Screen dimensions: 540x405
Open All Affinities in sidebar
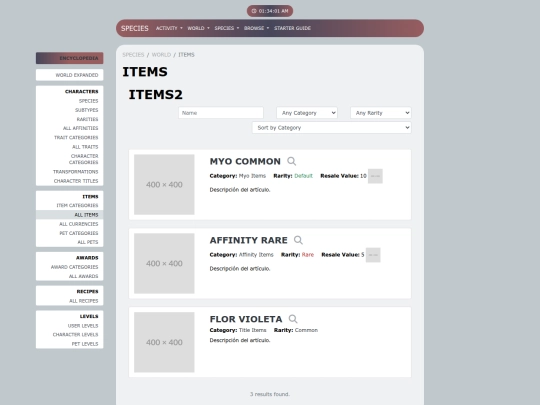(x=80, y=128)
